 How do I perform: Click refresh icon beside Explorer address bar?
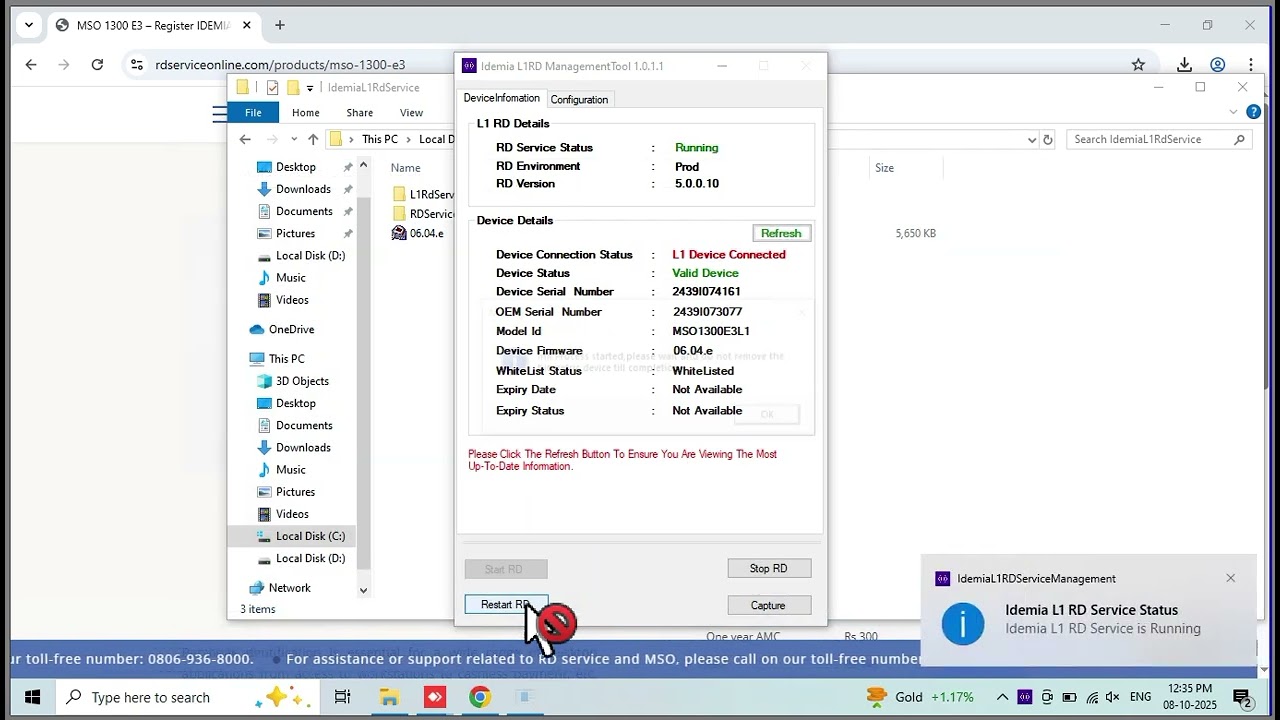(1048, 140)
